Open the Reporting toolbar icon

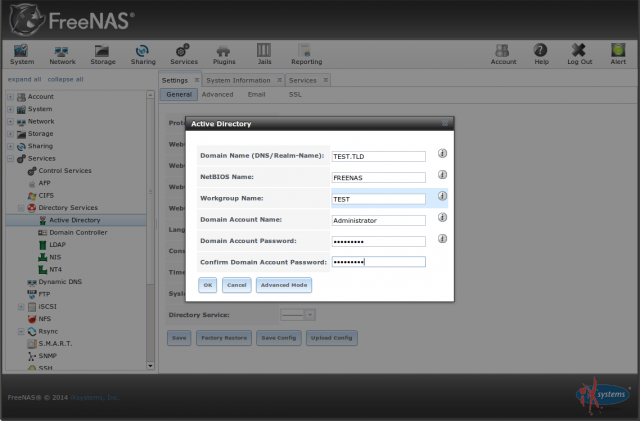tap(306, 54)
